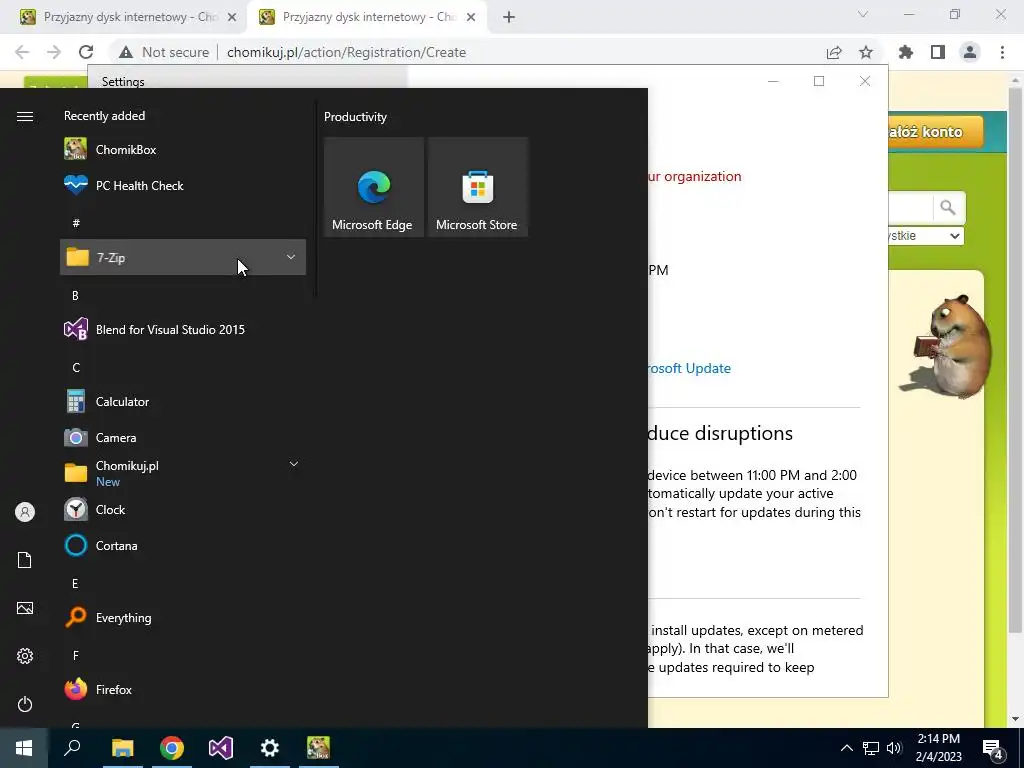Screen dimensions: 1024x768
Task: Switch to the first Chrome tab
Action: (x=127, y=17)
